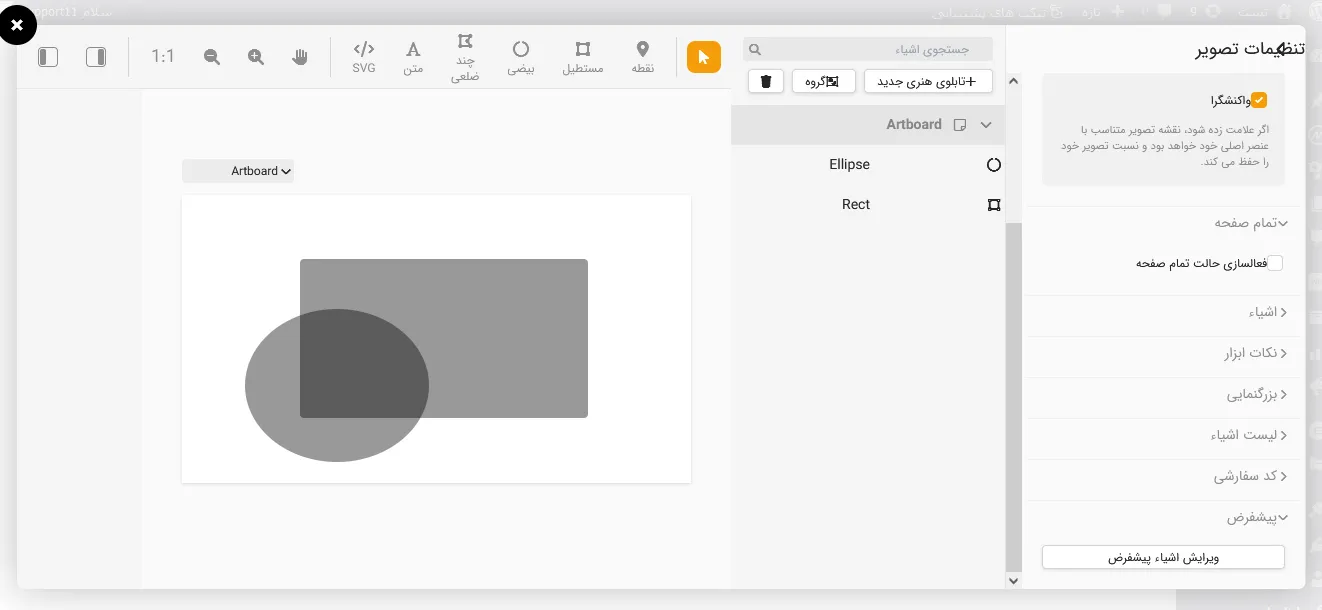The image size is (1322, 610).
Task: Click the group (گروه) button
Action: pyautogui.click(x=823, y=81)
